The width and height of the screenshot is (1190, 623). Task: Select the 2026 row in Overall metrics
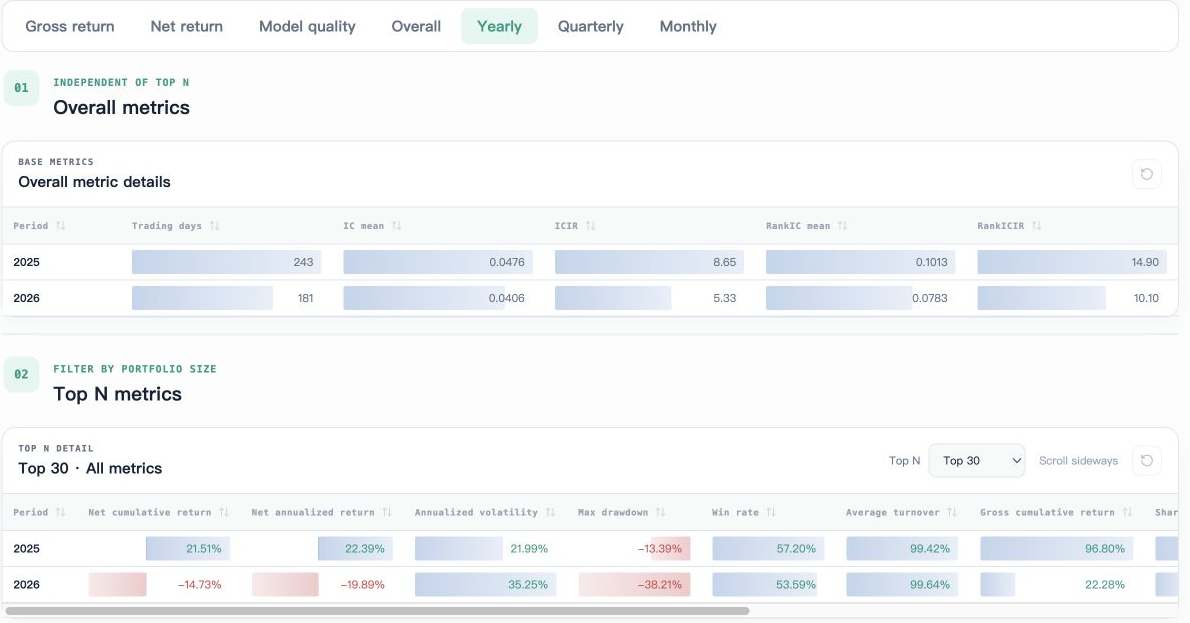pyautogui.click(x=590, y=298)
